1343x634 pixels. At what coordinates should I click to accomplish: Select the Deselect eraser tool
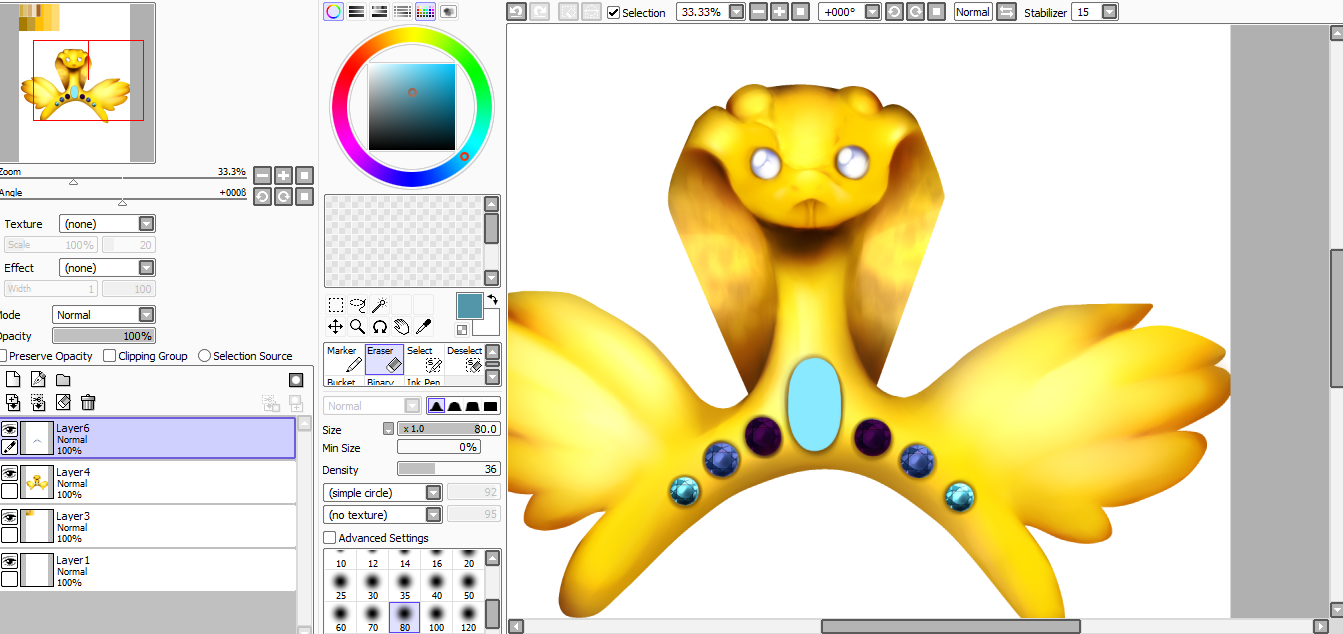(463, 359)
